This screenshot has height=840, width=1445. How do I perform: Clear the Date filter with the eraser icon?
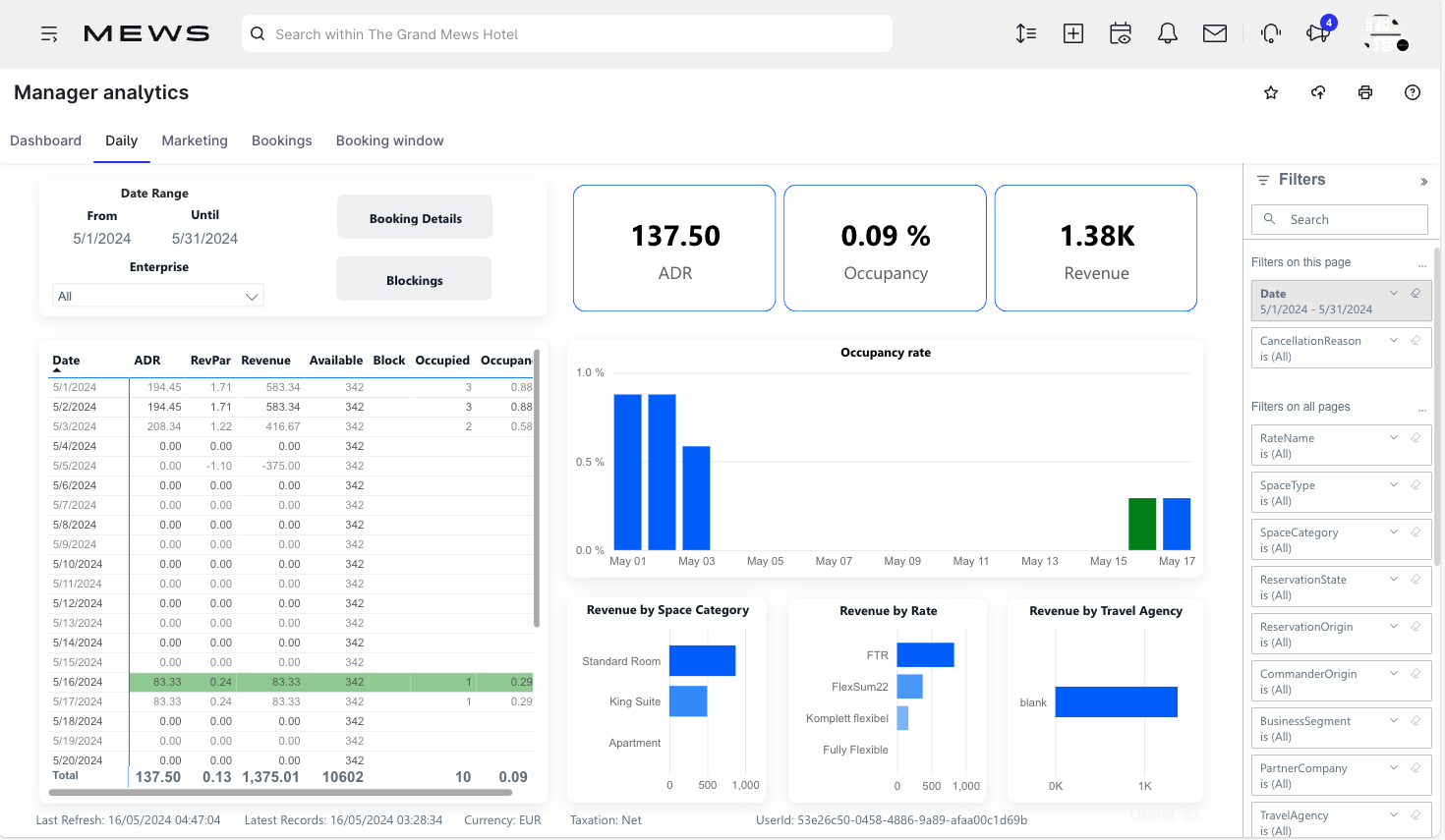1416,293
